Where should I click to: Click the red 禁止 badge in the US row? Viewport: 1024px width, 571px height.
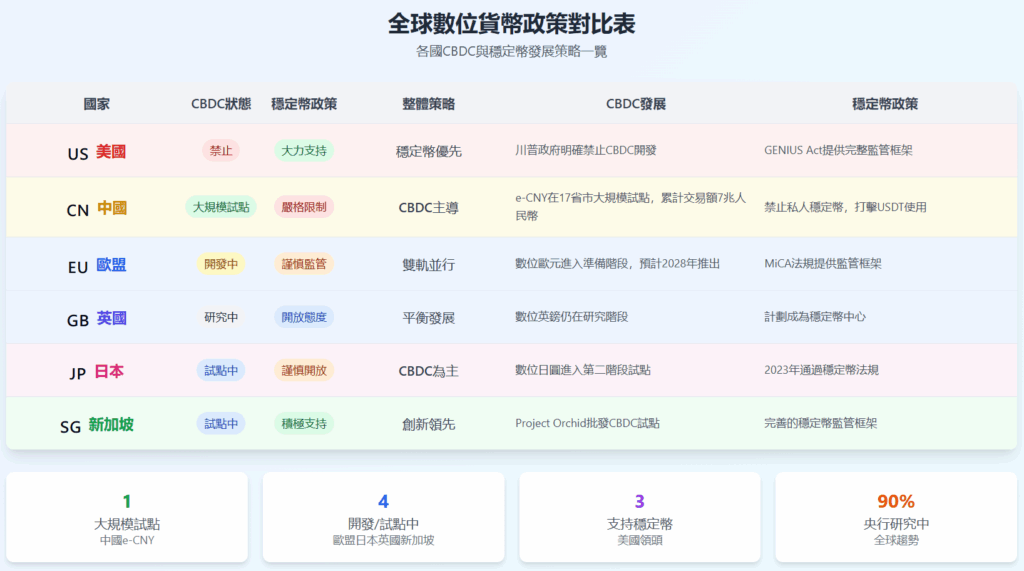[220, 151]
